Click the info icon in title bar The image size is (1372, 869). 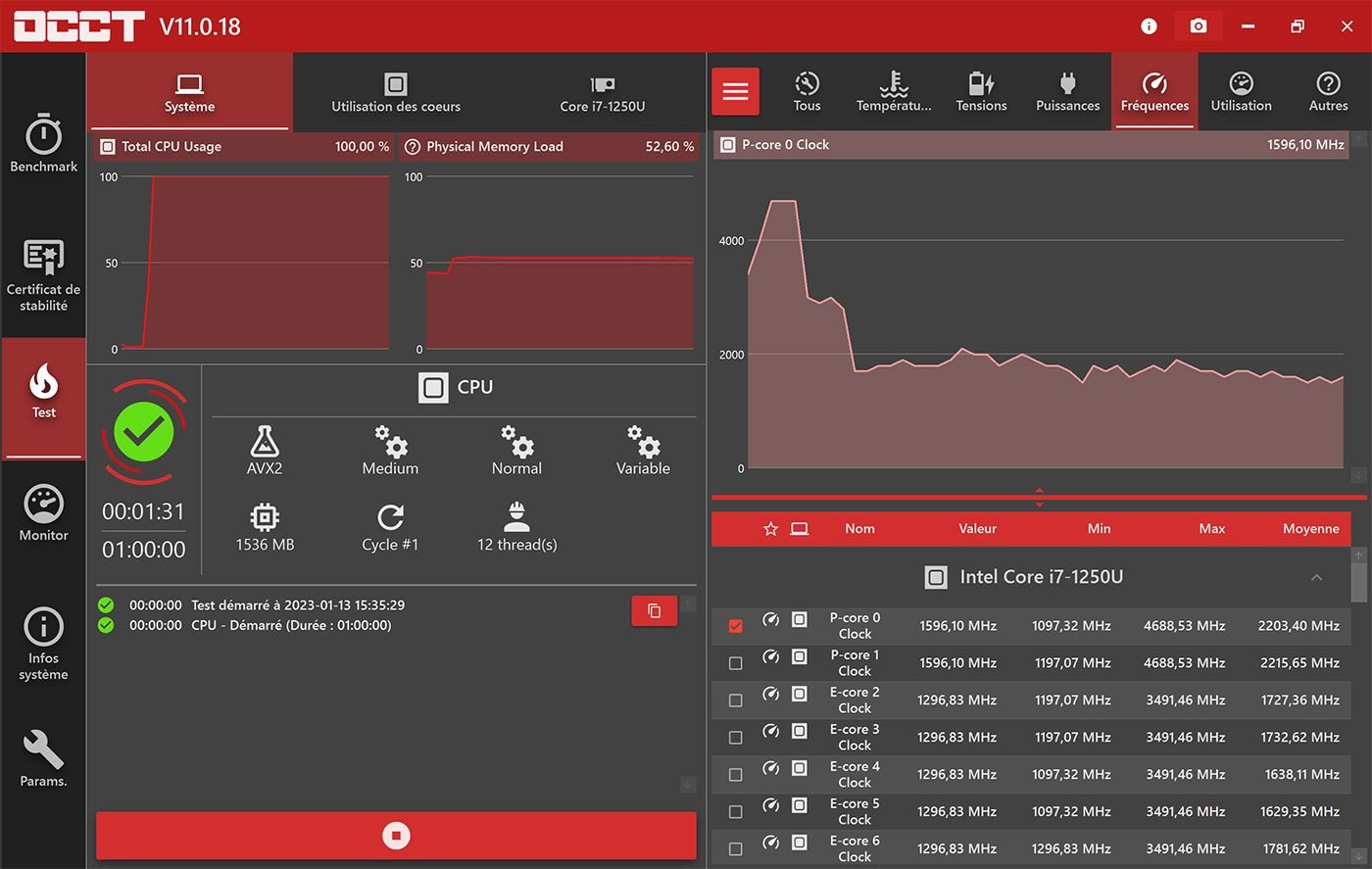tap(1149, 26)
